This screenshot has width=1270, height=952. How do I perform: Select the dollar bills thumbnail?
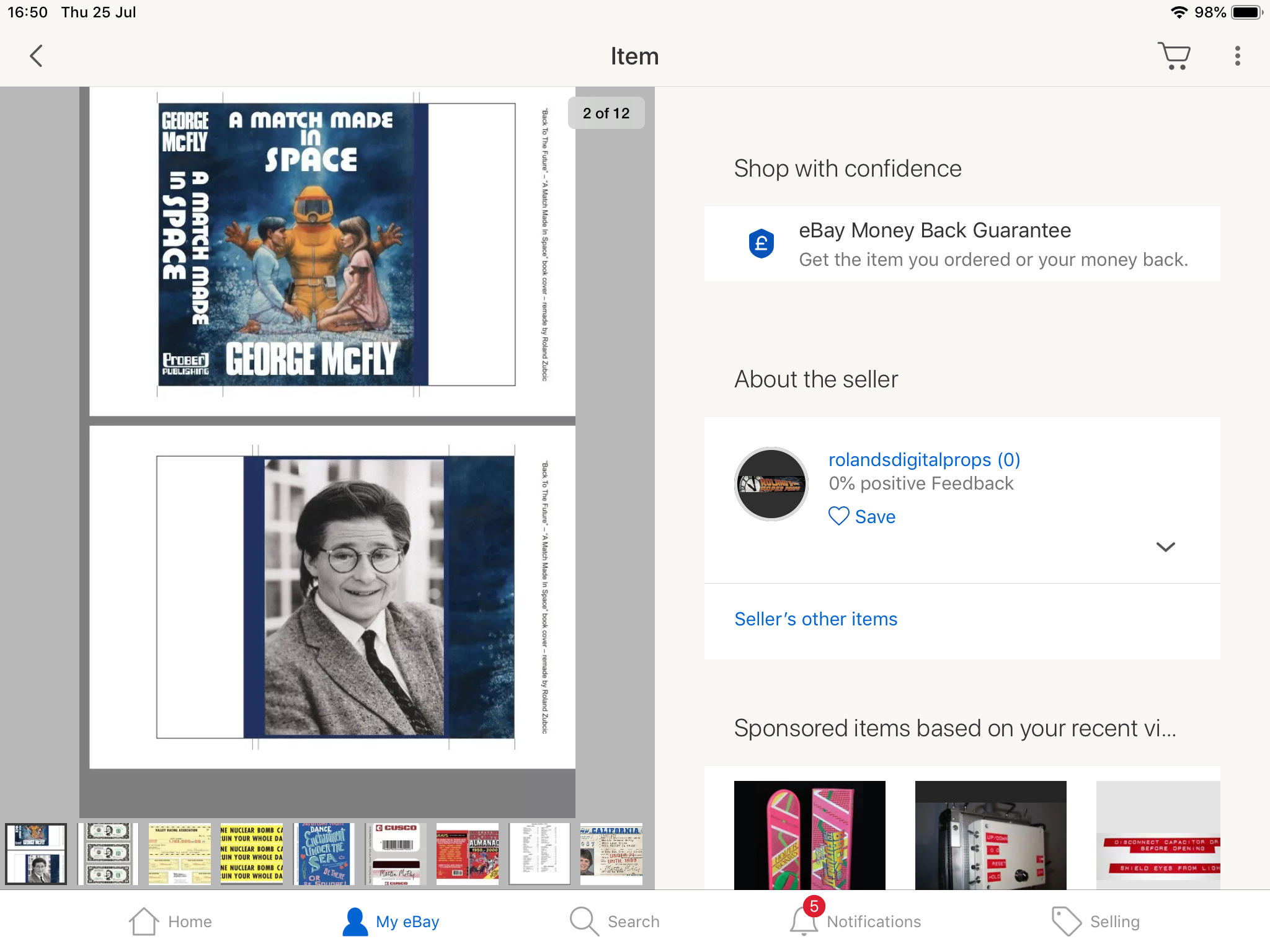pos(108,853)
